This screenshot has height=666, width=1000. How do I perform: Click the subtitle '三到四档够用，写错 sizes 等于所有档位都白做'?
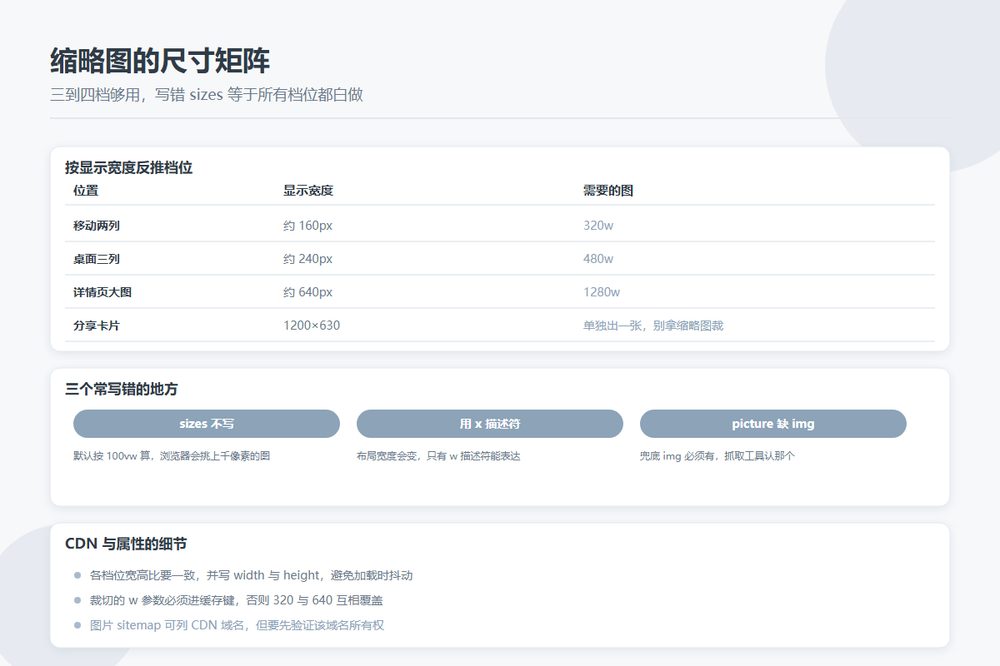tap(207, 95)
